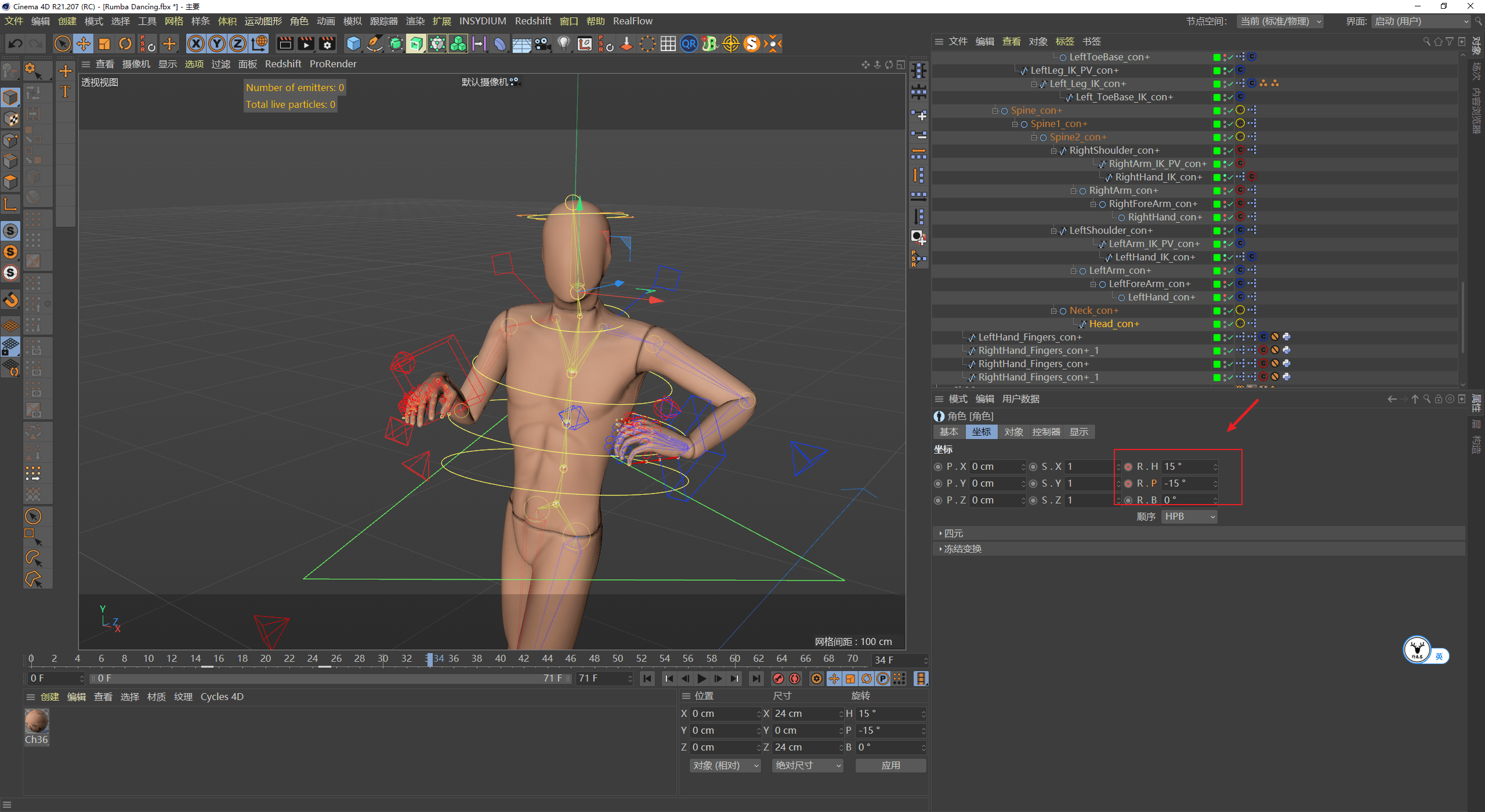Enable keyframe recording for R.H rotation
Image resolution: width=1485 pixels, height=812 pixels.
pos(1128,466)
